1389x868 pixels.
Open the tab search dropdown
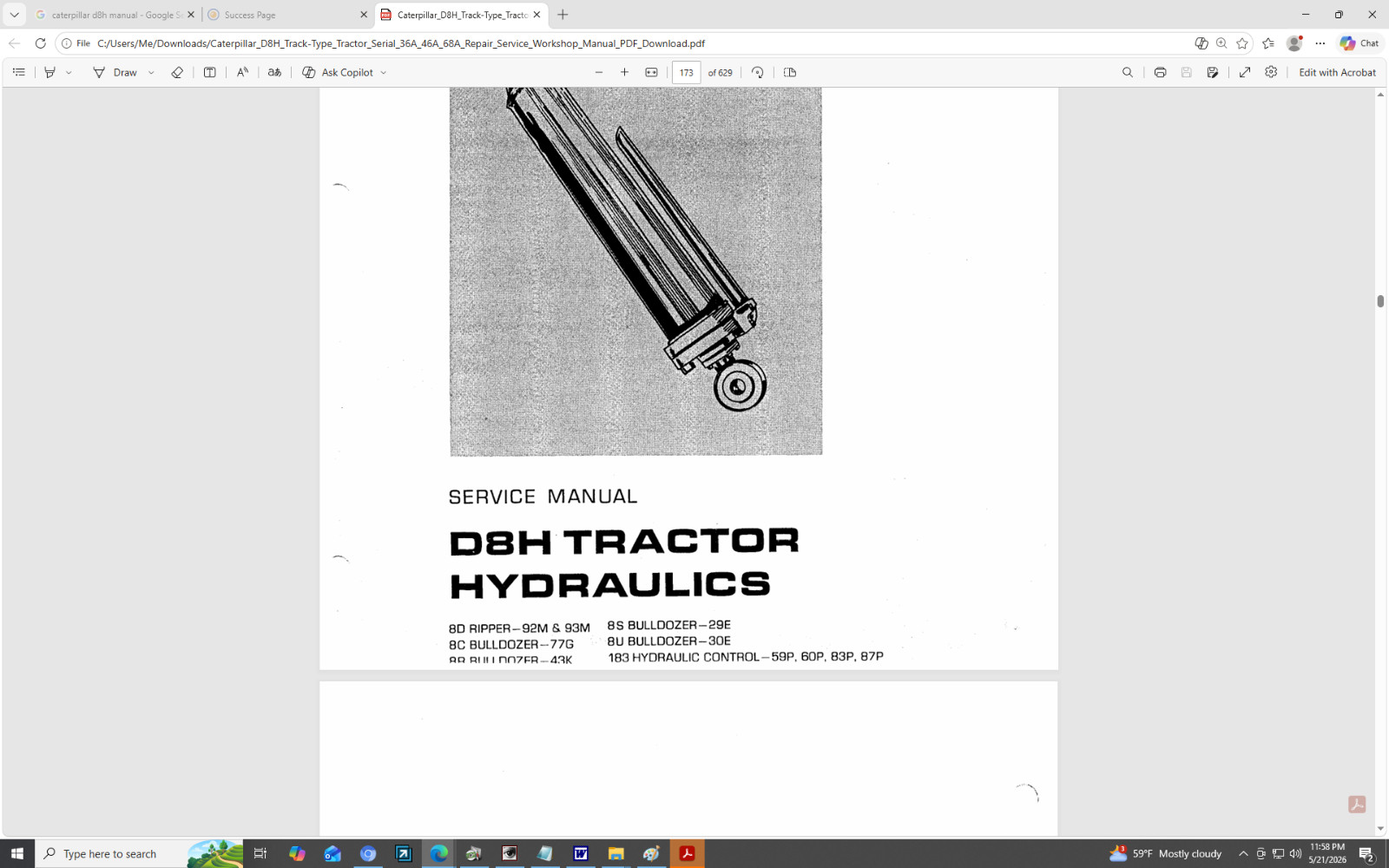click(x=14, y=15)
